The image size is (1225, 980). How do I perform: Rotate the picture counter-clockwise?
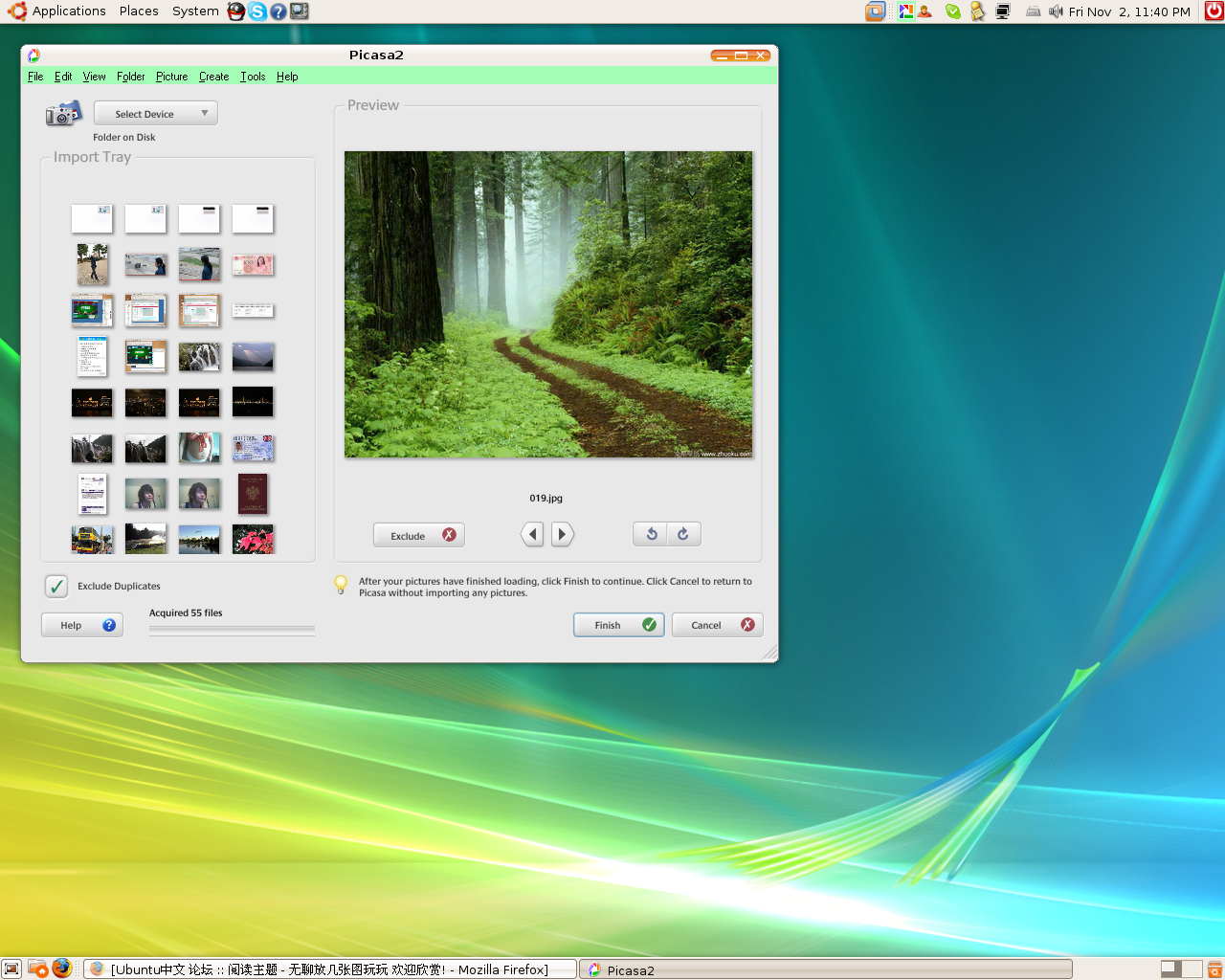coord(651,534)
